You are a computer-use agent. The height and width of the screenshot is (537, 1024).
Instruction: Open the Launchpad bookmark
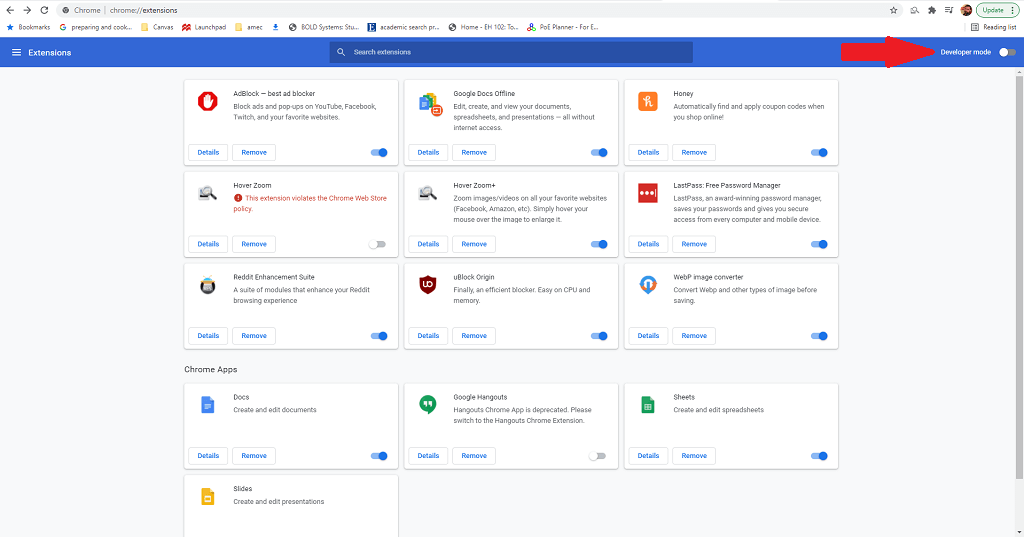[204, 27]
